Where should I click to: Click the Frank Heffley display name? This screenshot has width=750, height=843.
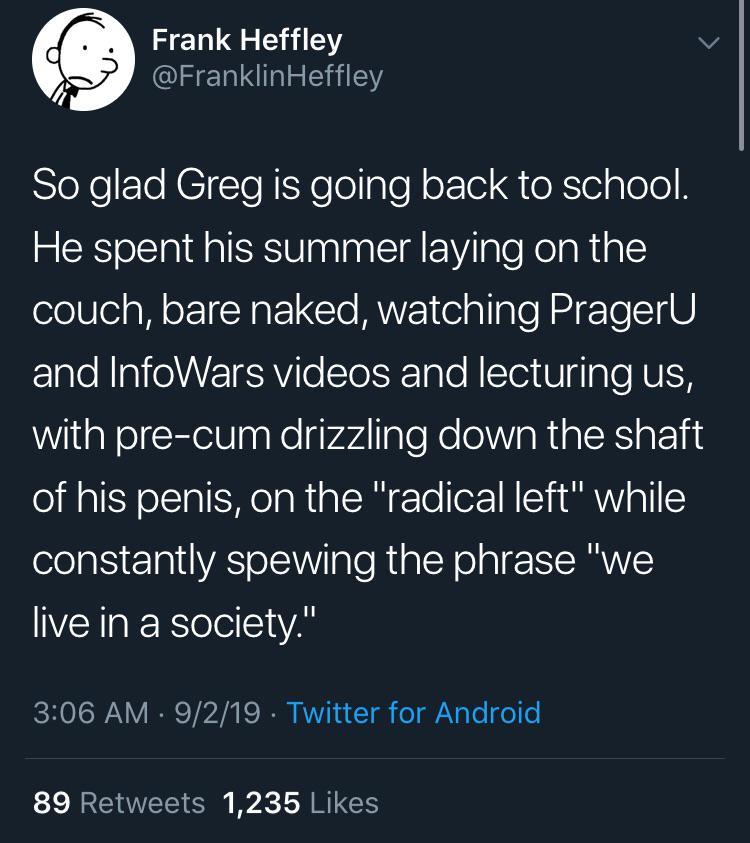pyautogui.click(x=246, y=40)
